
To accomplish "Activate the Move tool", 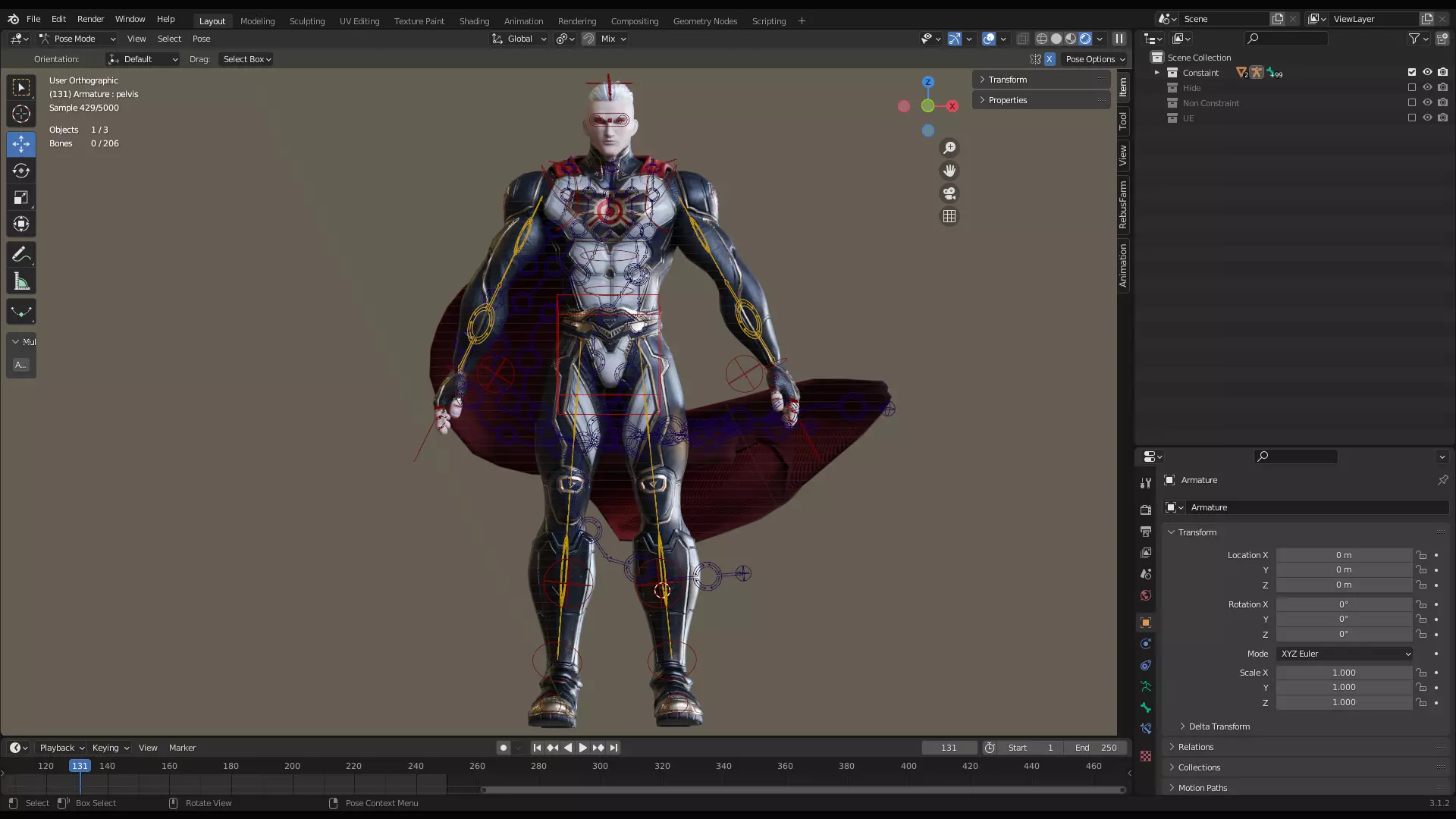I will 21,143.
